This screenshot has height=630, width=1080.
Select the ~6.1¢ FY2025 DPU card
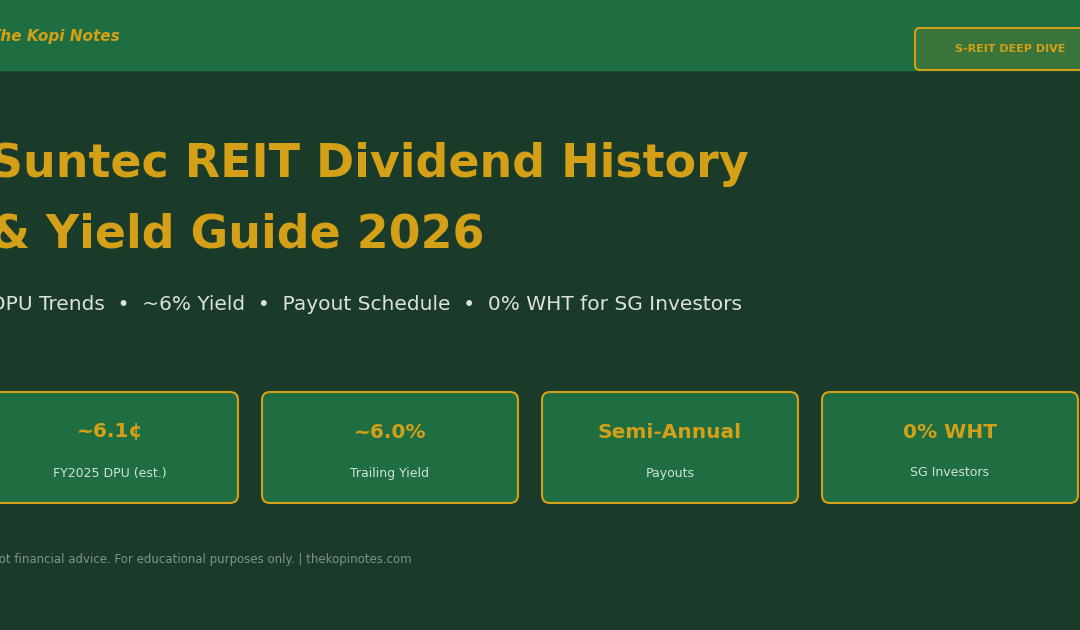tap(118, 448)
